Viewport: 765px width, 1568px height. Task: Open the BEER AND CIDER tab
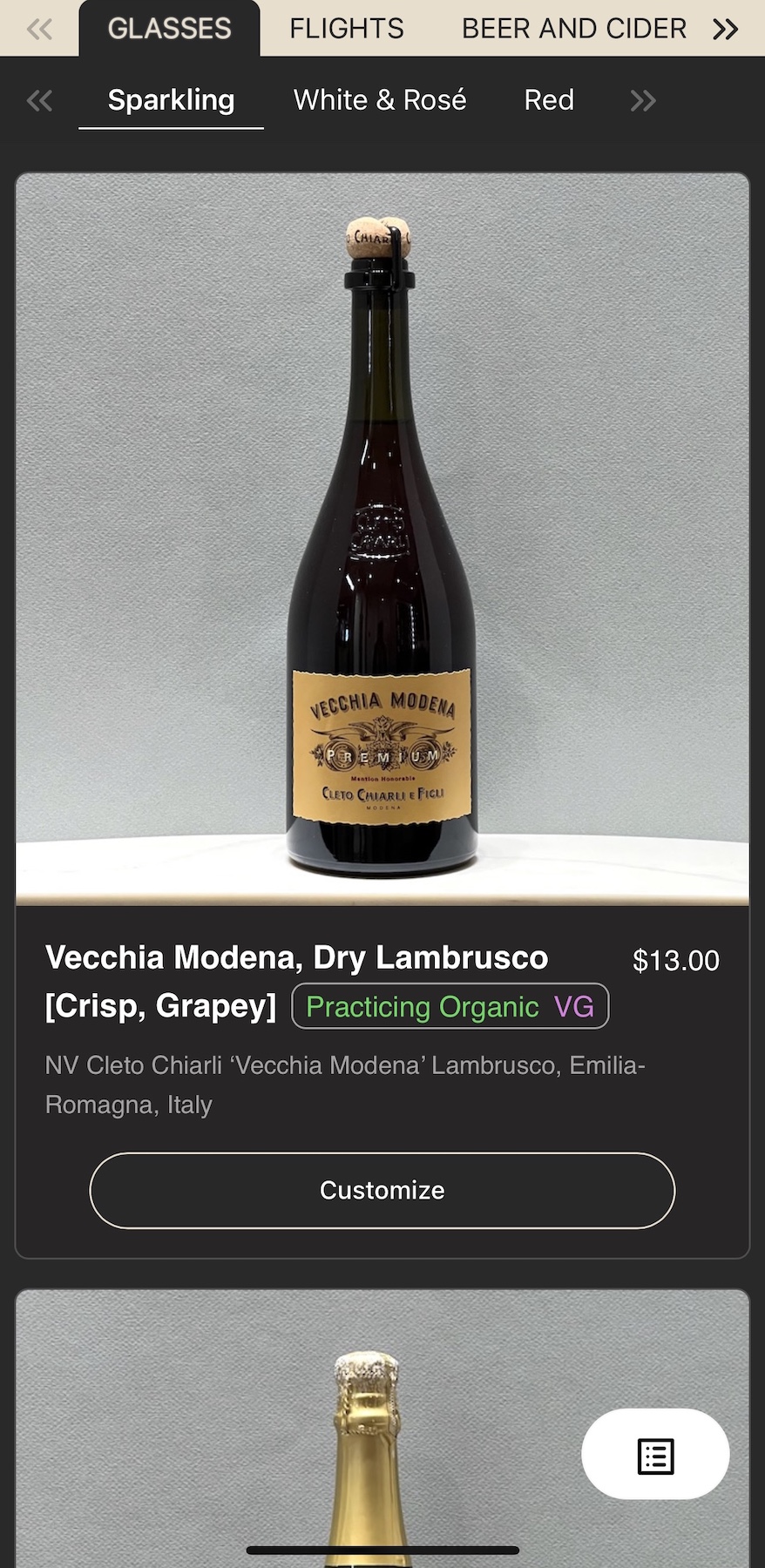tap(574, 29)
